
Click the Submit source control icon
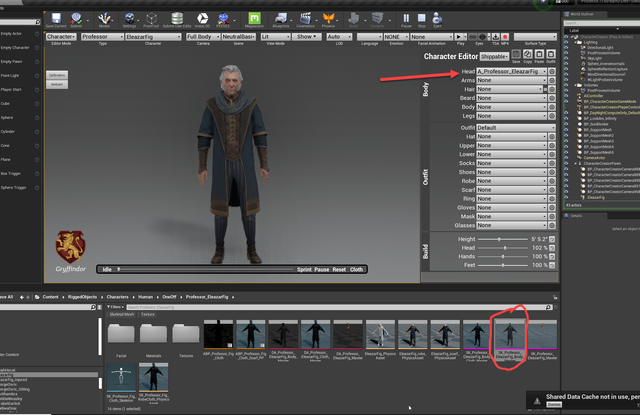pyautogui.click(x=76, y=18)
